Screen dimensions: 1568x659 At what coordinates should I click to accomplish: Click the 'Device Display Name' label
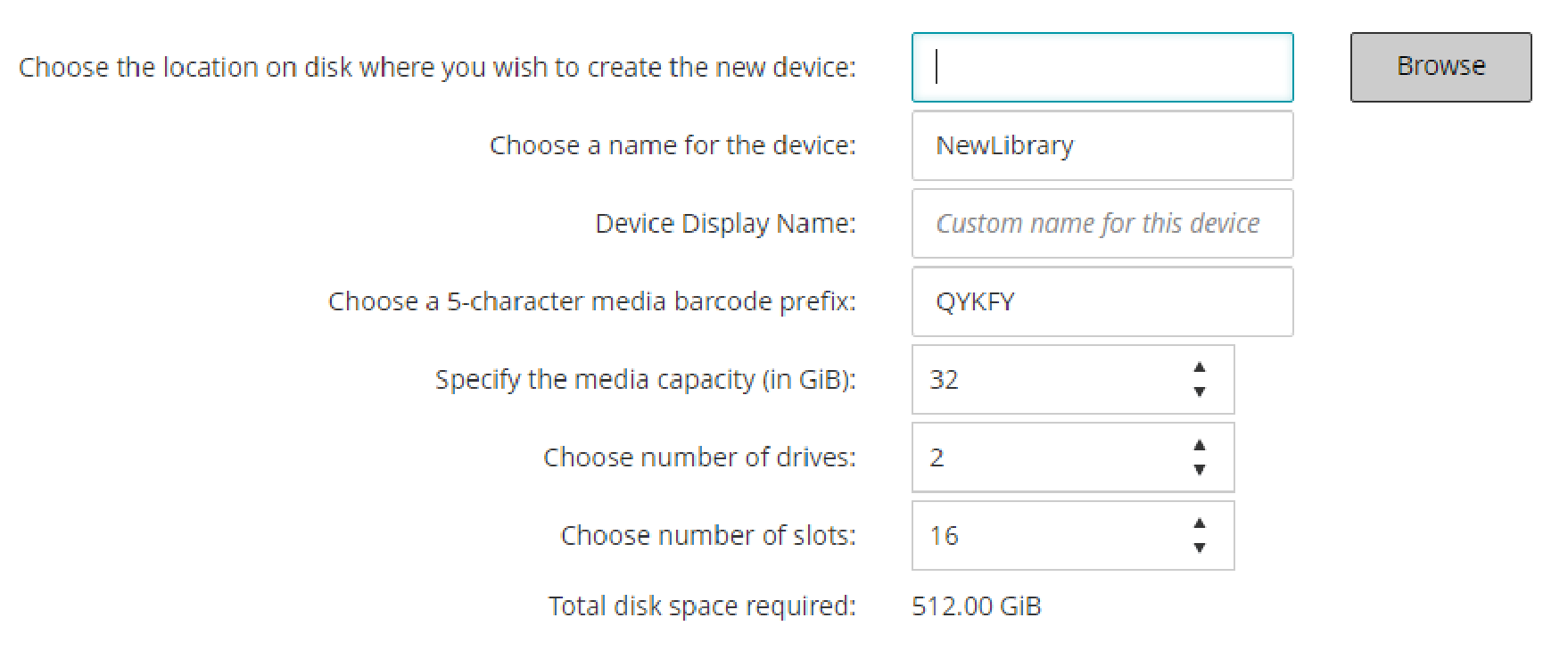click(725, 223)
